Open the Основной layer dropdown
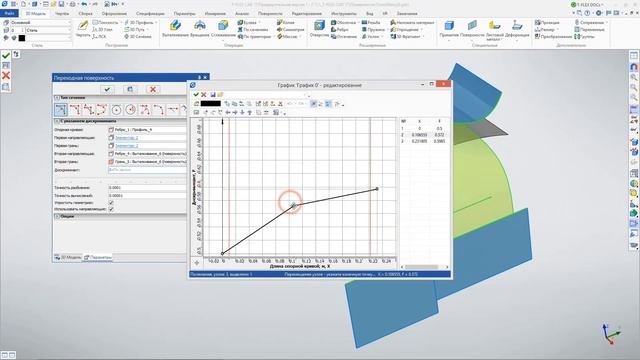The image size is (640, 360). [40, 22]
